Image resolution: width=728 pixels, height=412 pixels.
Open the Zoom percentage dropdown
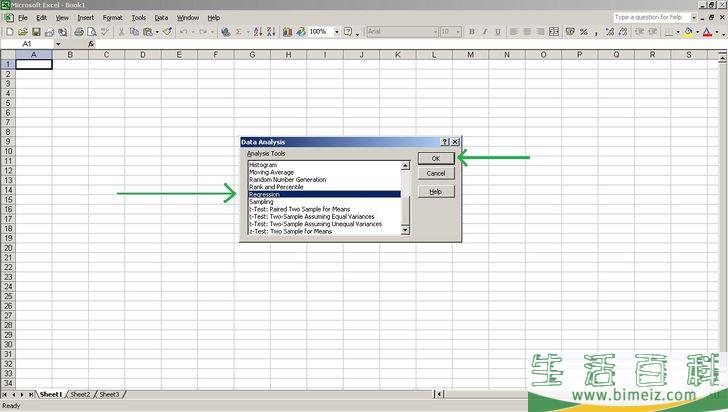coord(336,32)
